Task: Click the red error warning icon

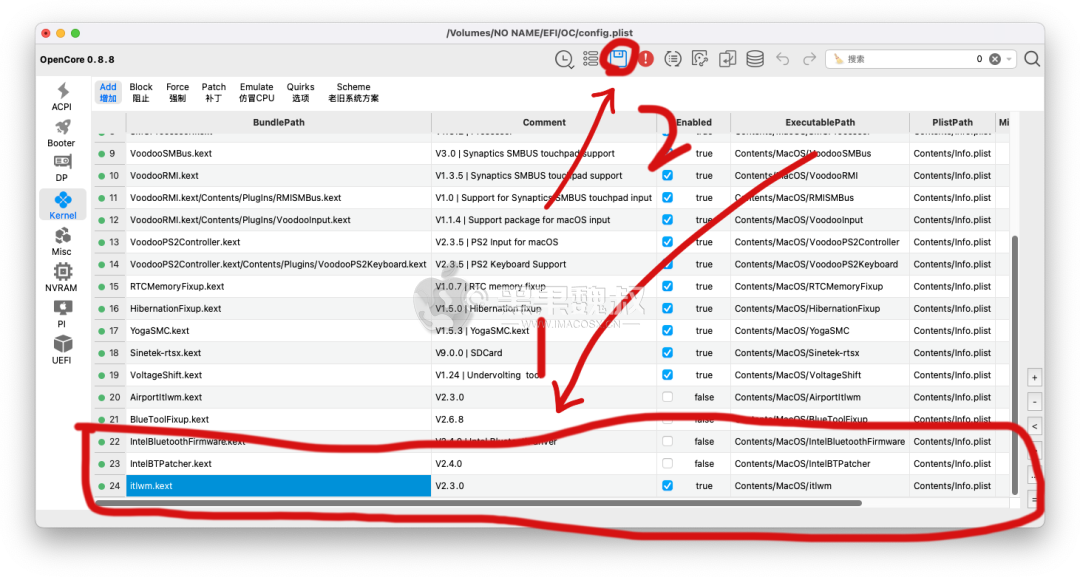Action: click(x=645, y=58)
